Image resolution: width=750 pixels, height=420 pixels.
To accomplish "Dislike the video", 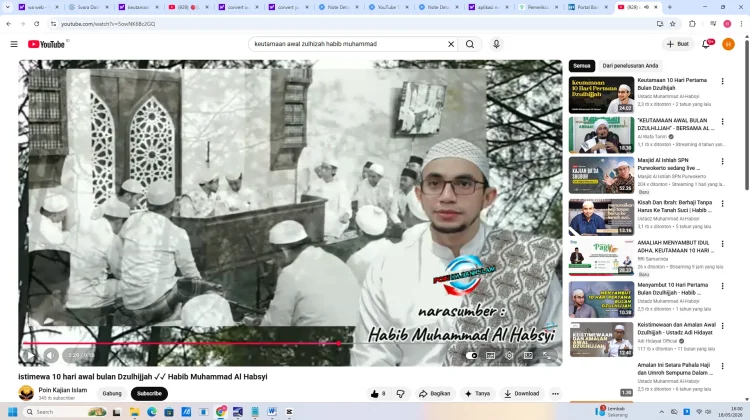I will click(401, 394).
